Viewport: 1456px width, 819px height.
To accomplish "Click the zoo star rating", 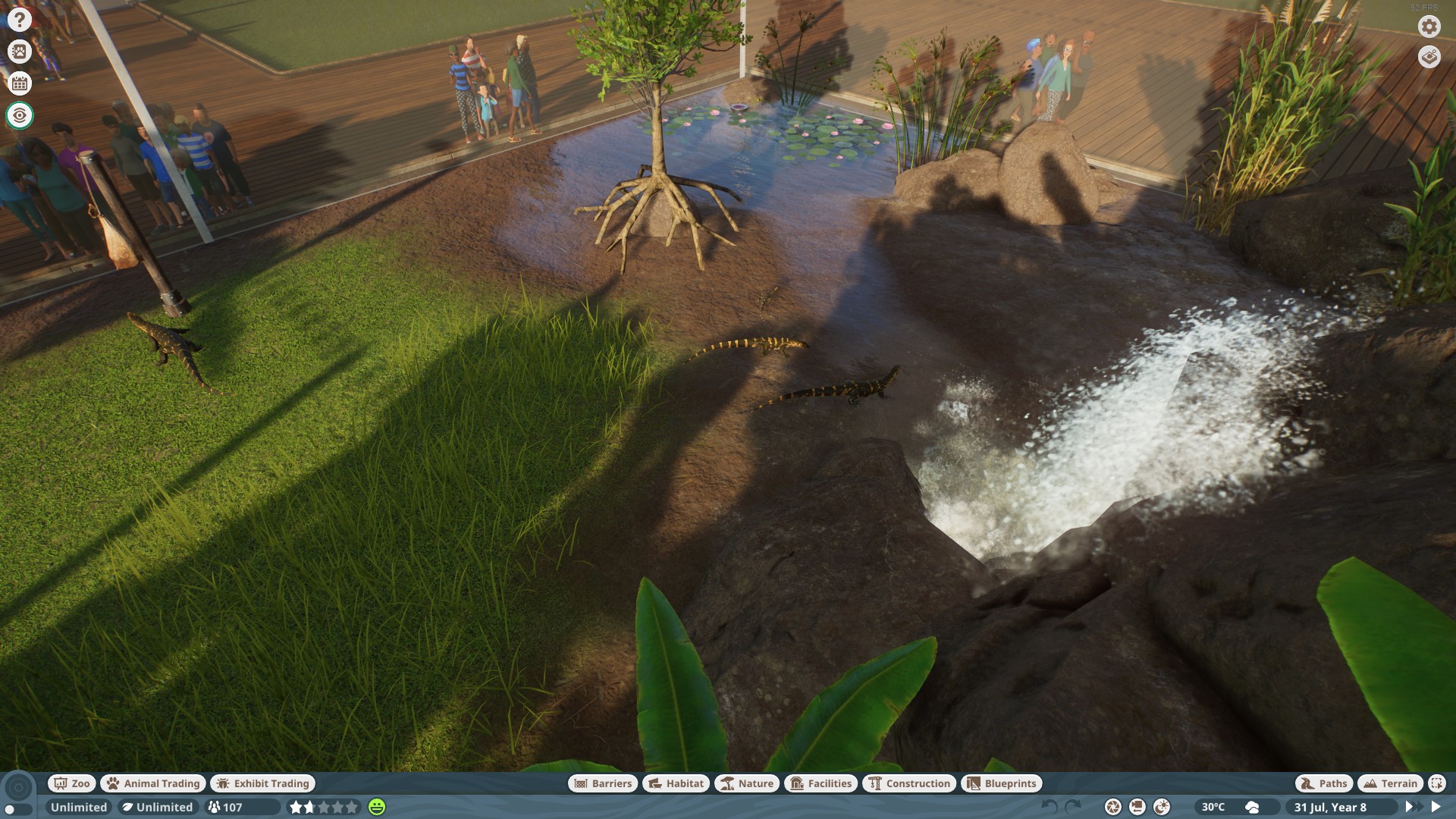I will (x=324, y=807).
